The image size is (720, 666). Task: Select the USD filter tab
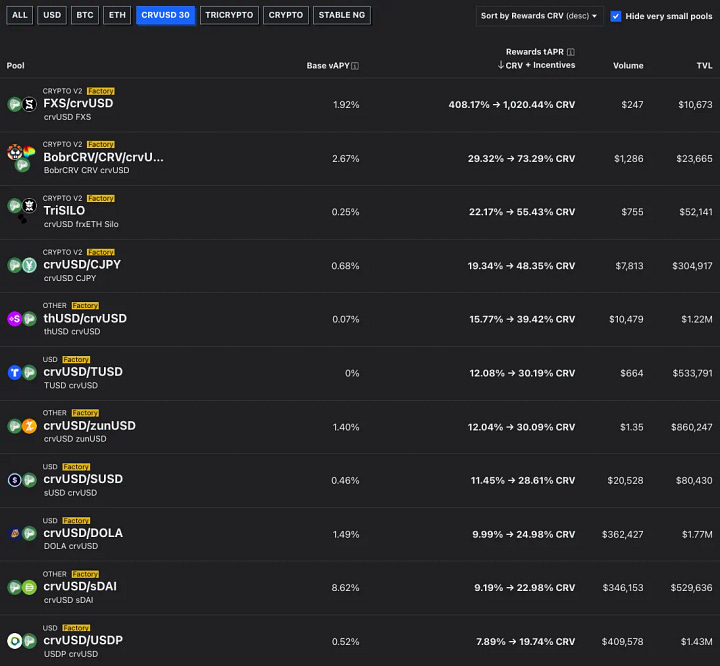52,15
